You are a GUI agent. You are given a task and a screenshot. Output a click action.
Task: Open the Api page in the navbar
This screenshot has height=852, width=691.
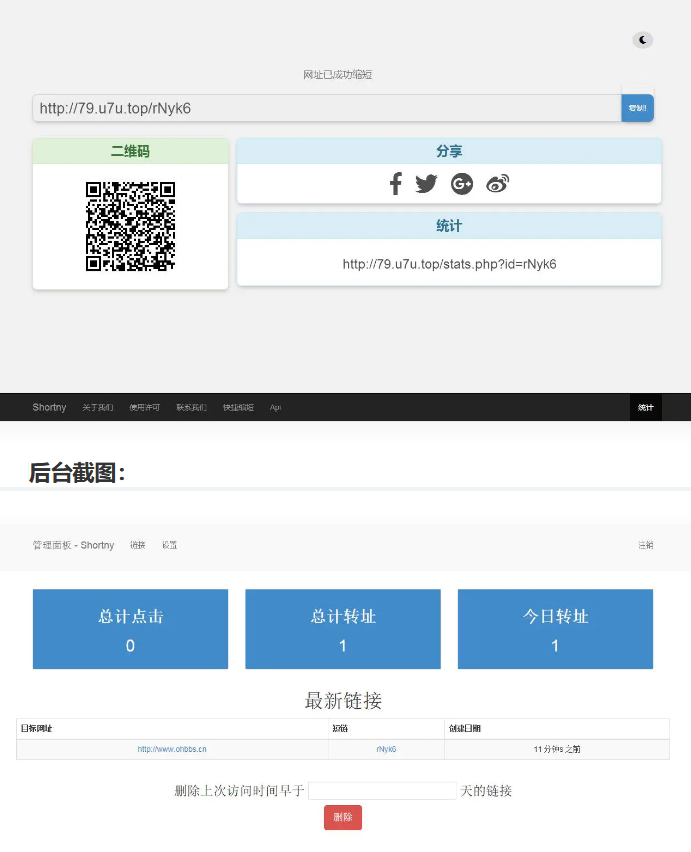[275, 407]
